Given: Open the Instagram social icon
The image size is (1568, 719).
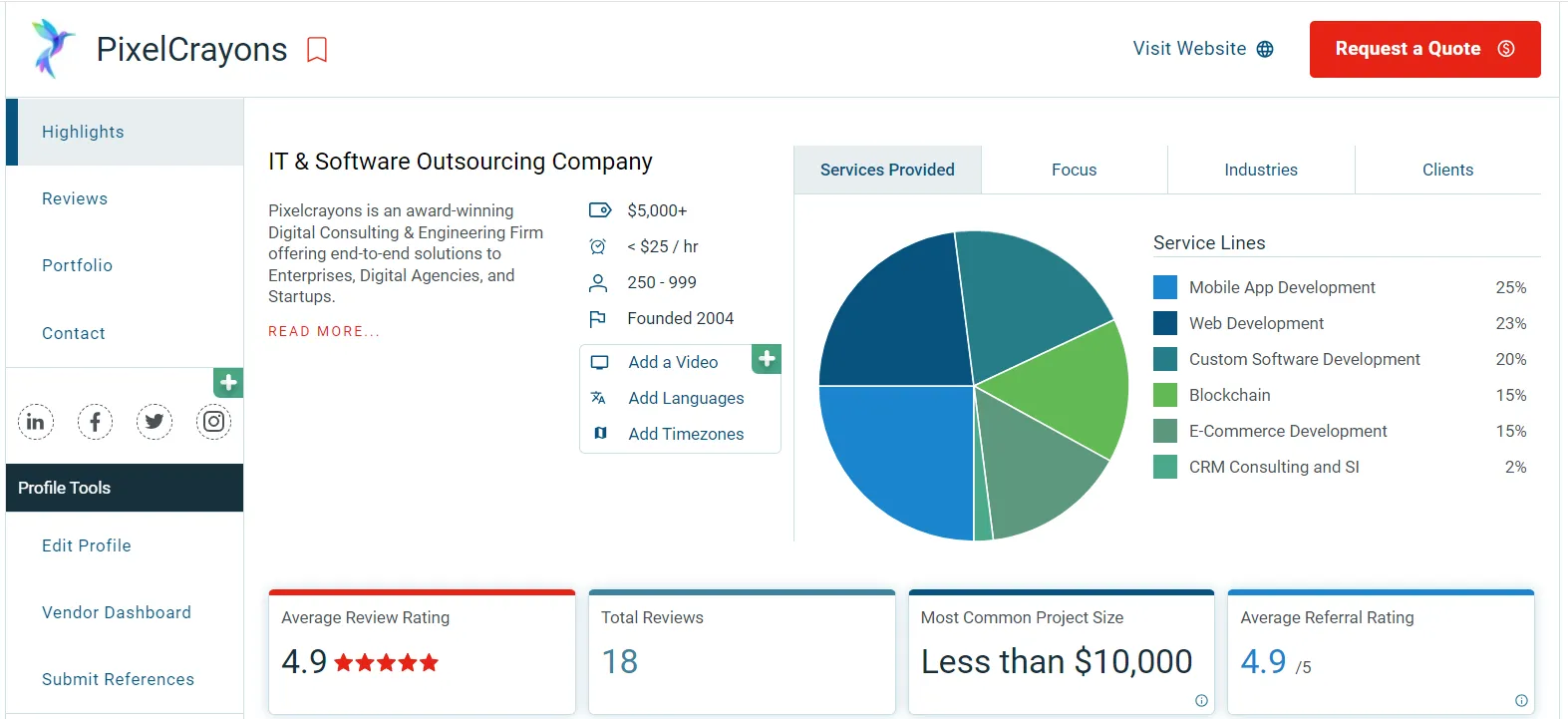Looking at the screenshot, I should pos(213,422).
